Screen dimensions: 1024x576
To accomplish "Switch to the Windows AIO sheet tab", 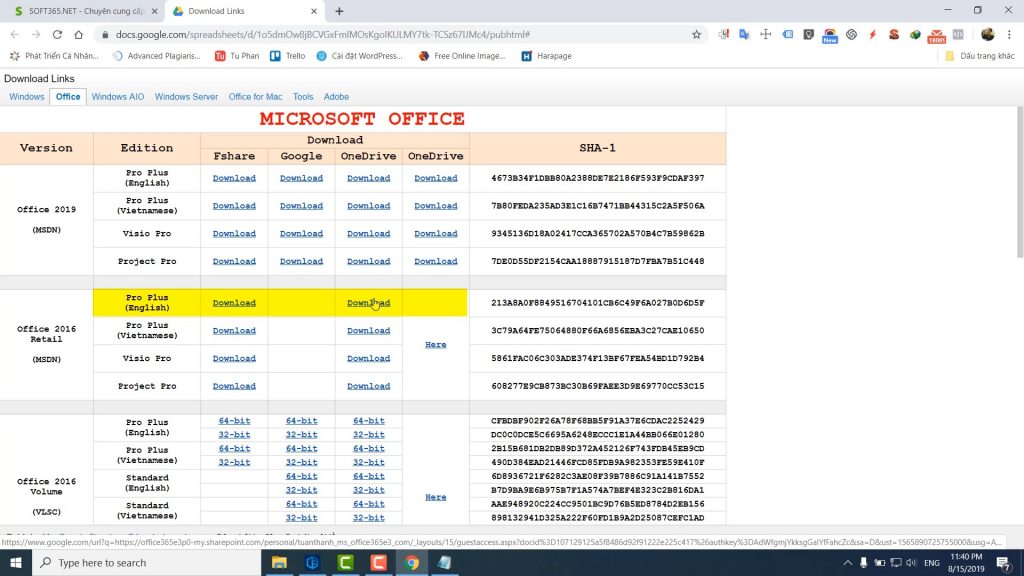I will click(x=118, y=97).
